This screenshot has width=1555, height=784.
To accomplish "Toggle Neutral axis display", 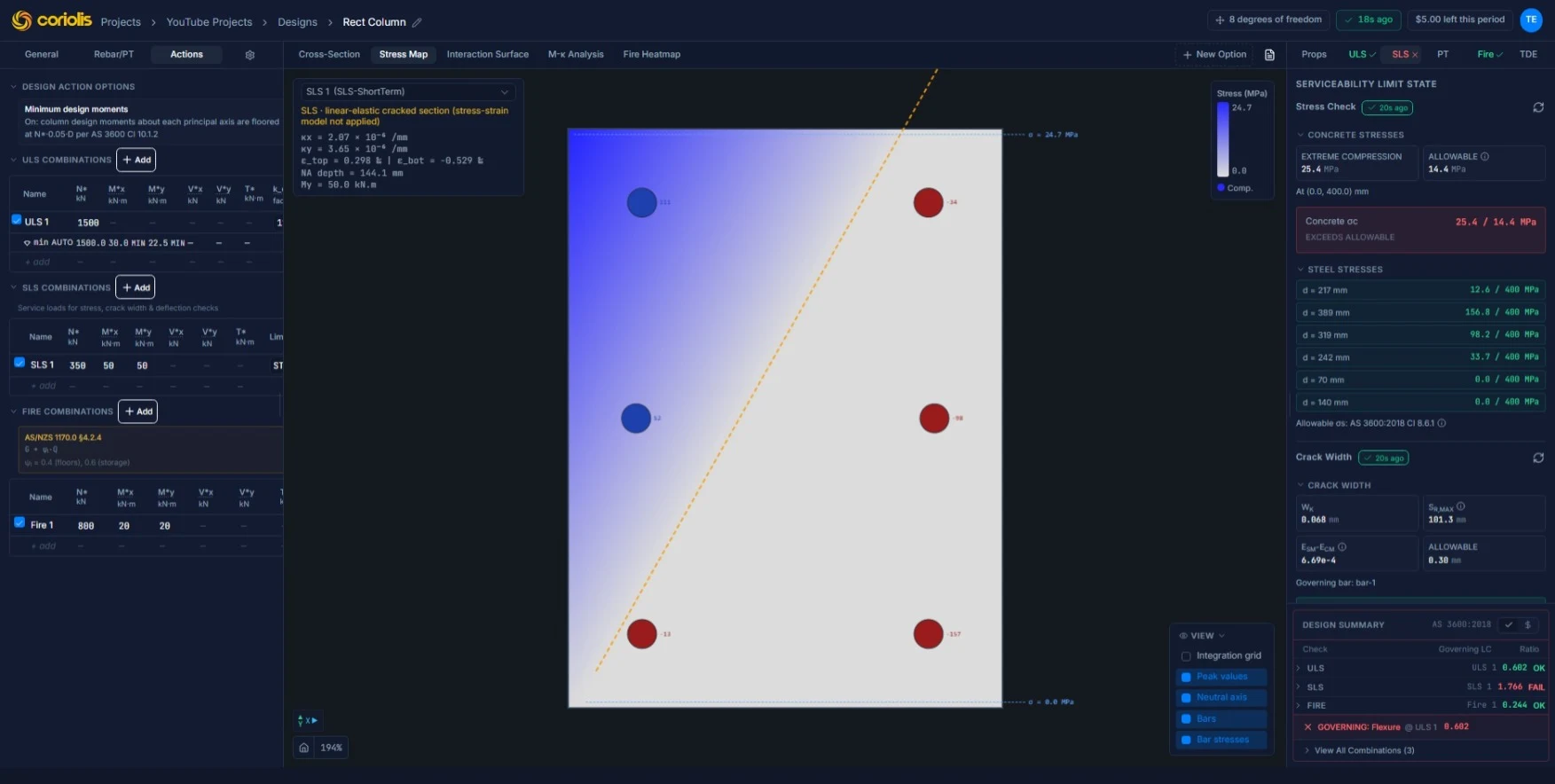I will 1221,698.
